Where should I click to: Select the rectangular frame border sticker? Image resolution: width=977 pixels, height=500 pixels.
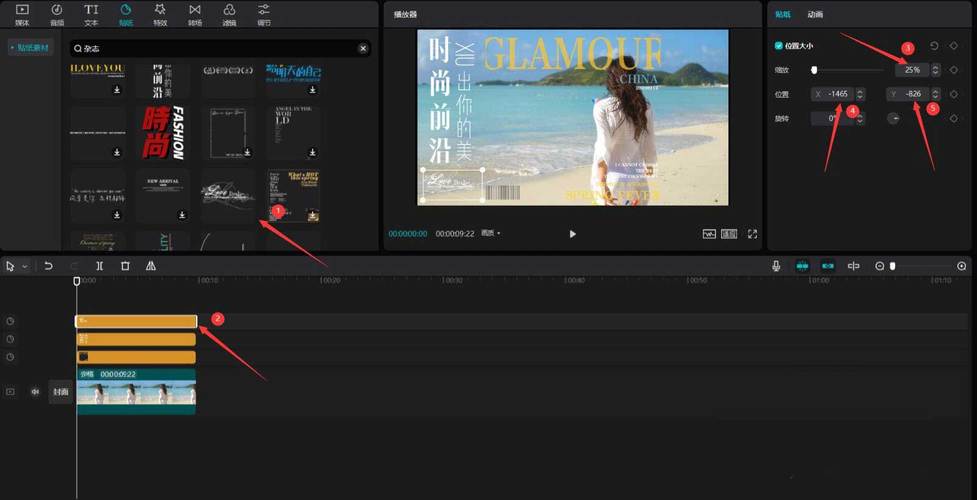coord(229,133)
